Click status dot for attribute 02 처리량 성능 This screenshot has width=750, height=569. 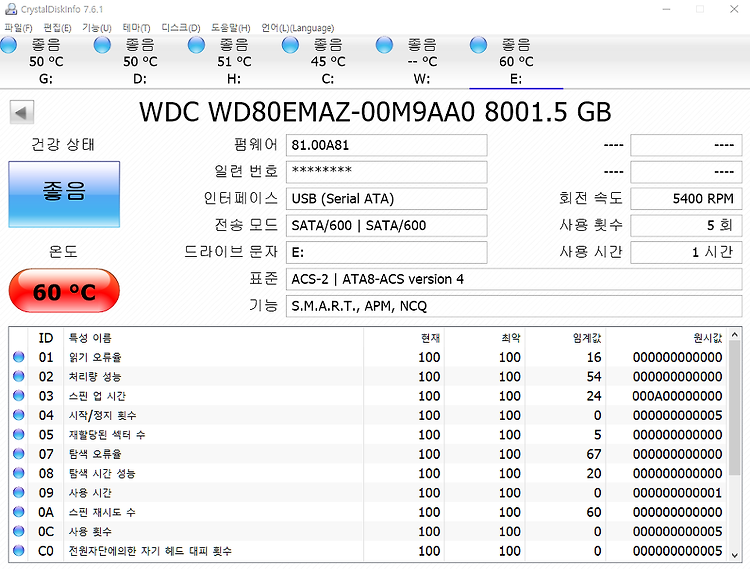coord(19,376)
